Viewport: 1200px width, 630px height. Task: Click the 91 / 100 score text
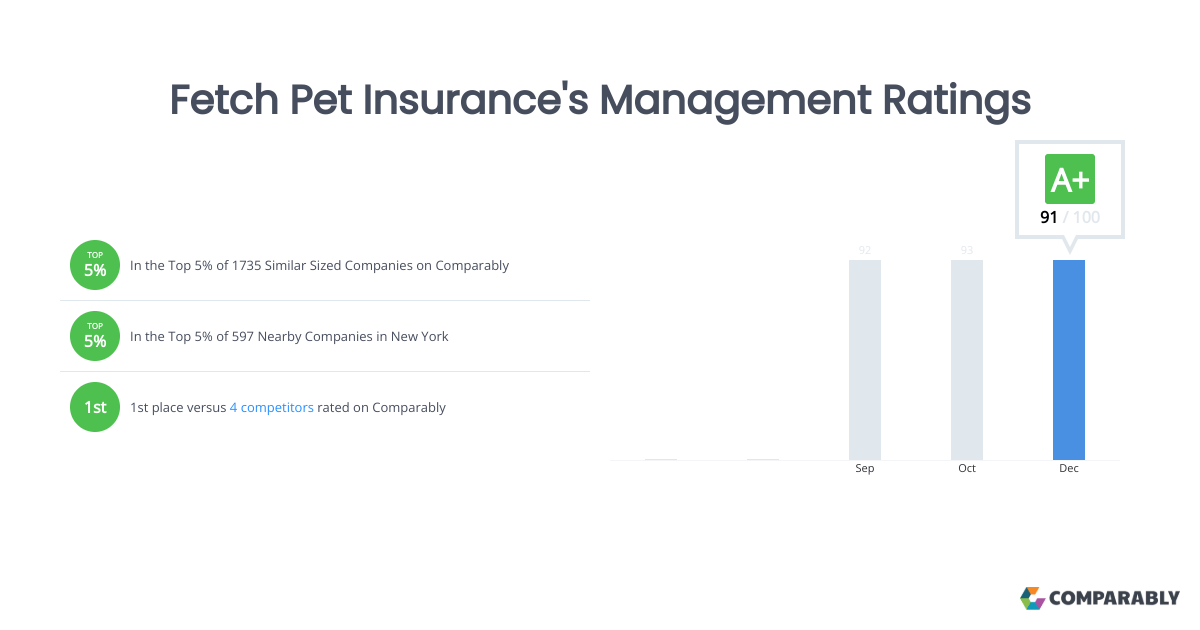1070,217
